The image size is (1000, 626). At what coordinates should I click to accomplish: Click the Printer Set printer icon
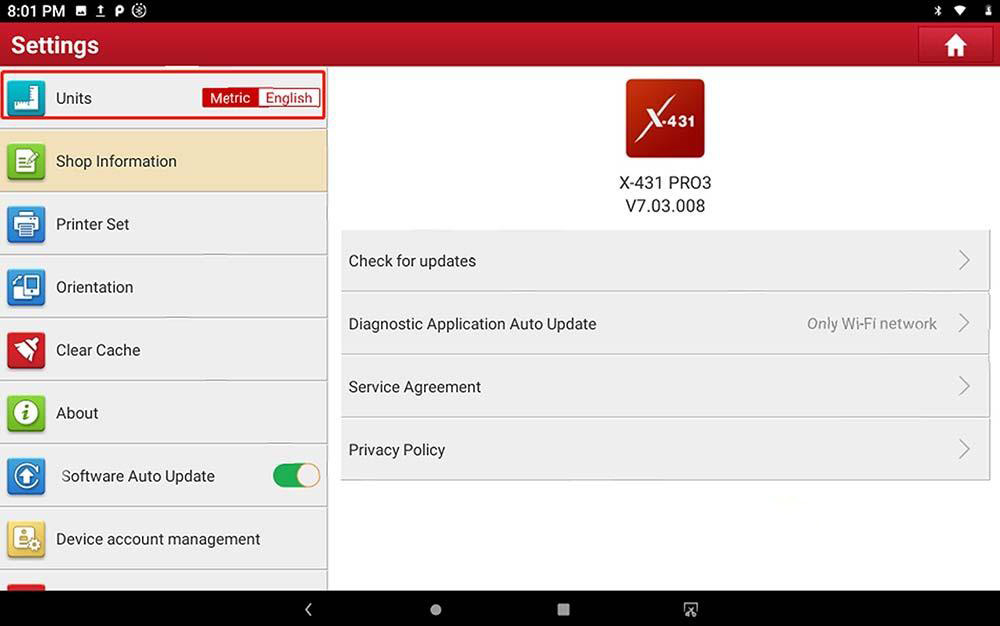pyautogui.click(x=26, y=224)
